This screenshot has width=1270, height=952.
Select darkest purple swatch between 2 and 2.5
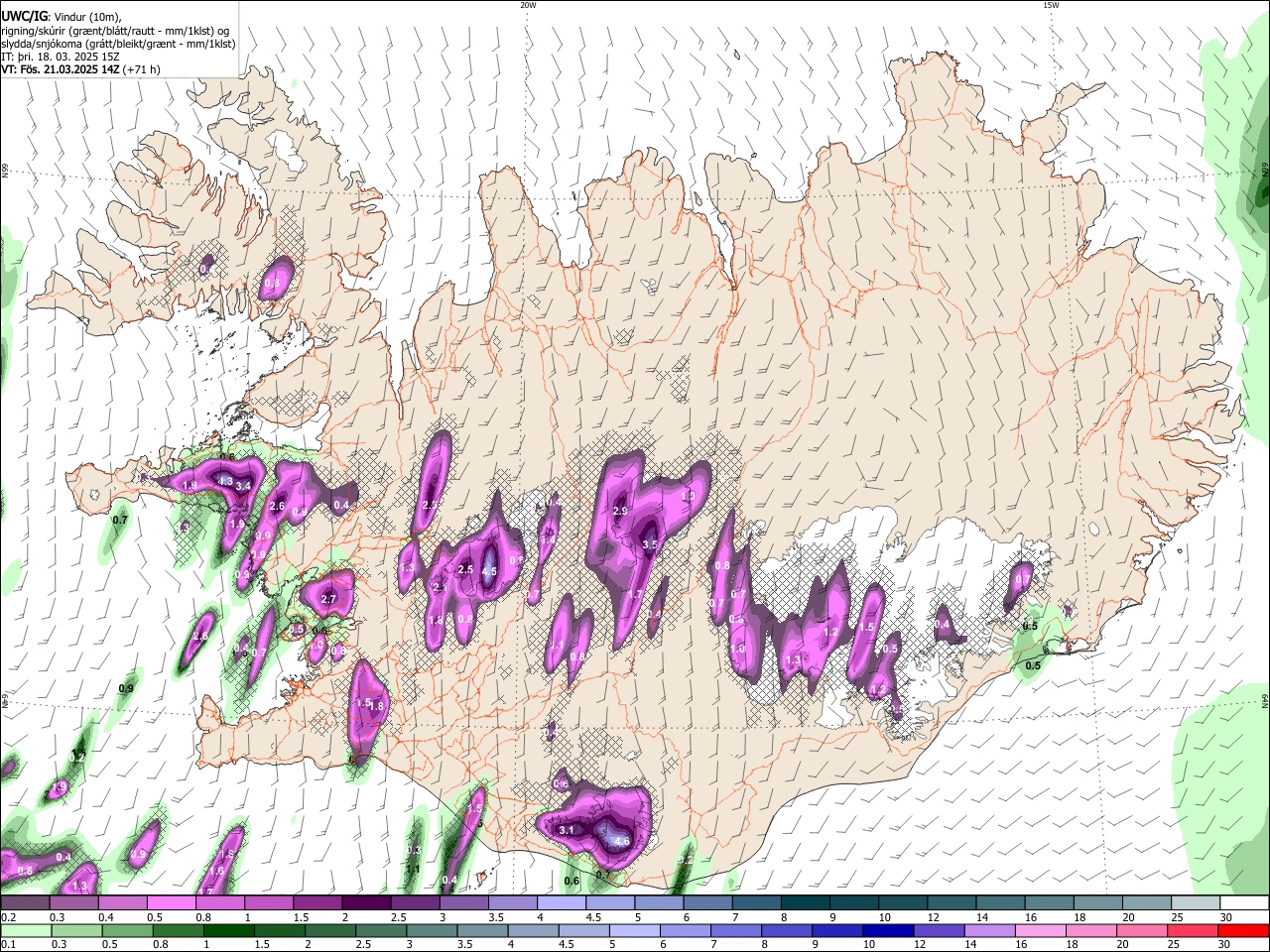(x=365, y=902)
